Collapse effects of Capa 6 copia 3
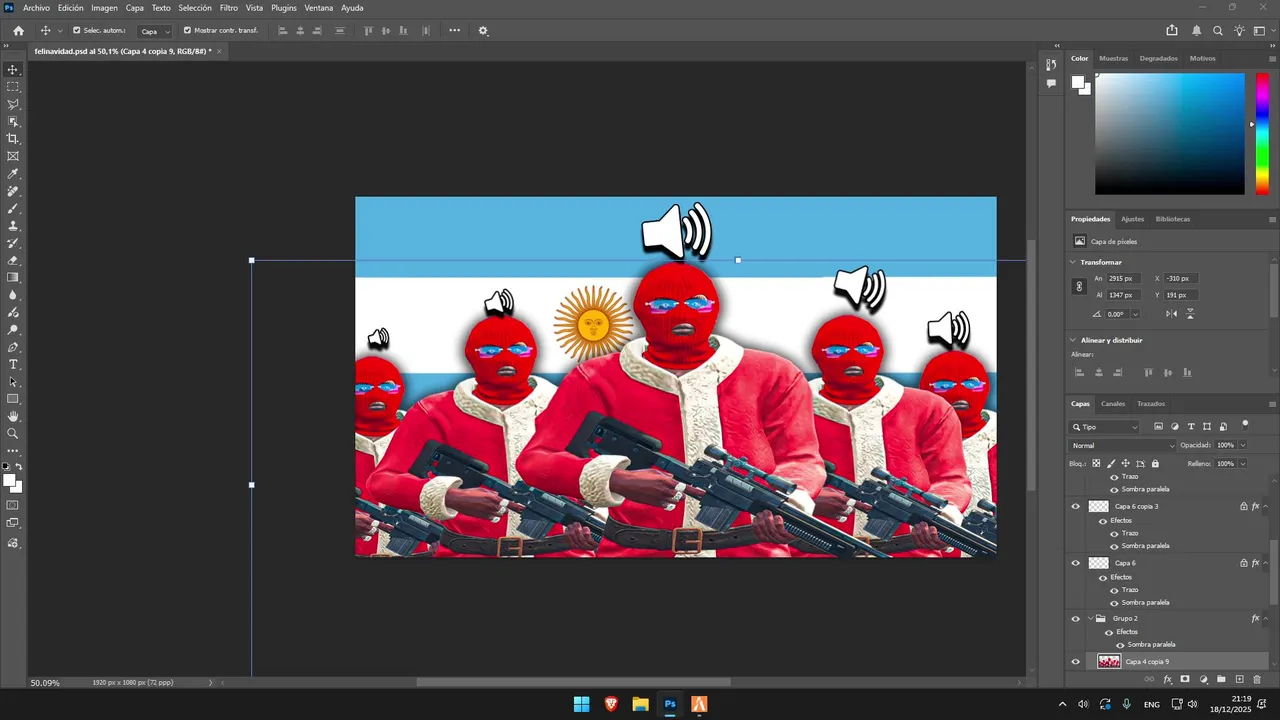Screen dimensions: 1280x720 pos(1264,507)
